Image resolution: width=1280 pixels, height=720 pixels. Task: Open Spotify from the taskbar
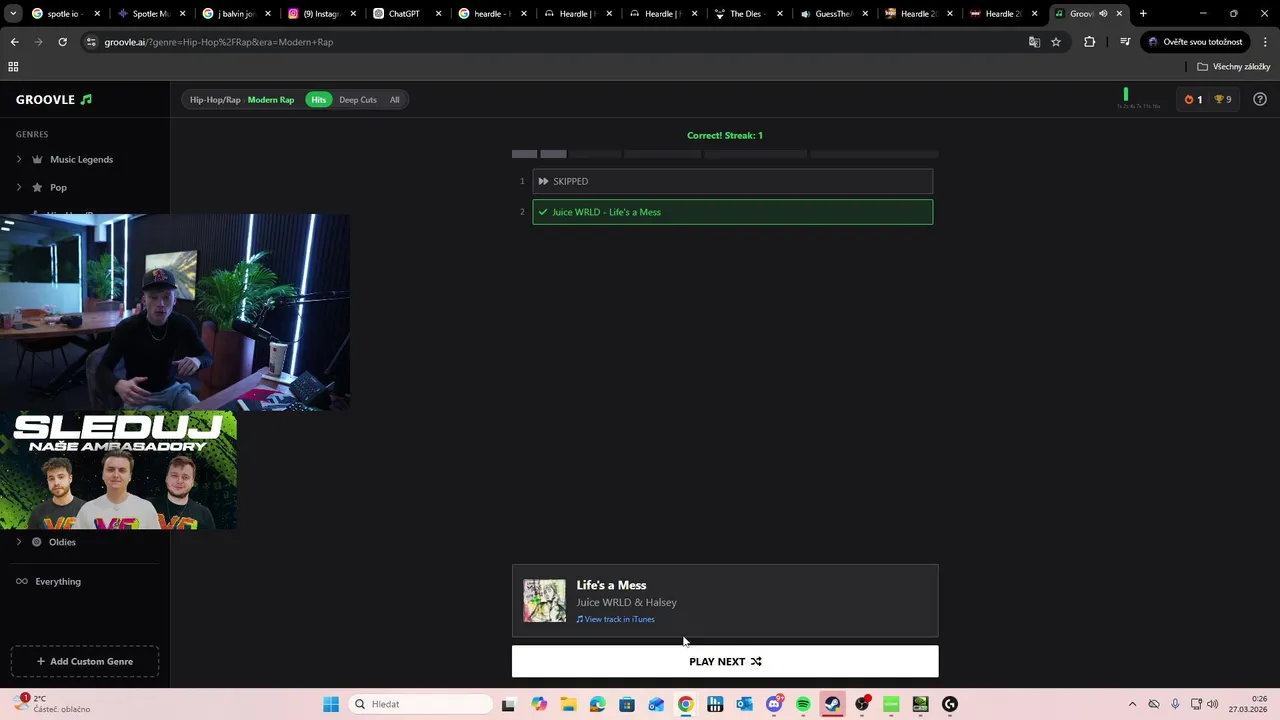coord(803,704)
